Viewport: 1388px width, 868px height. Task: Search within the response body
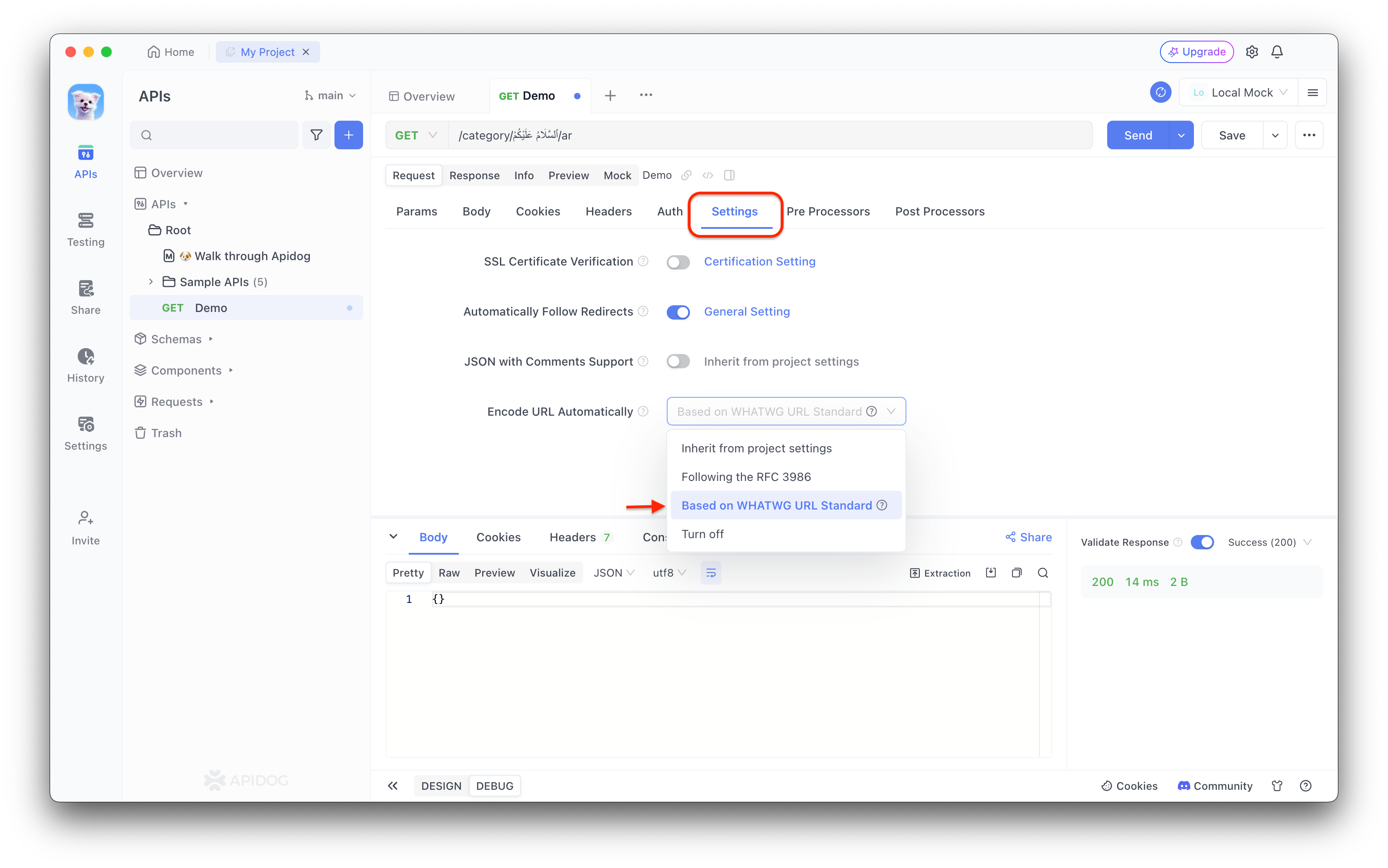1043,573
